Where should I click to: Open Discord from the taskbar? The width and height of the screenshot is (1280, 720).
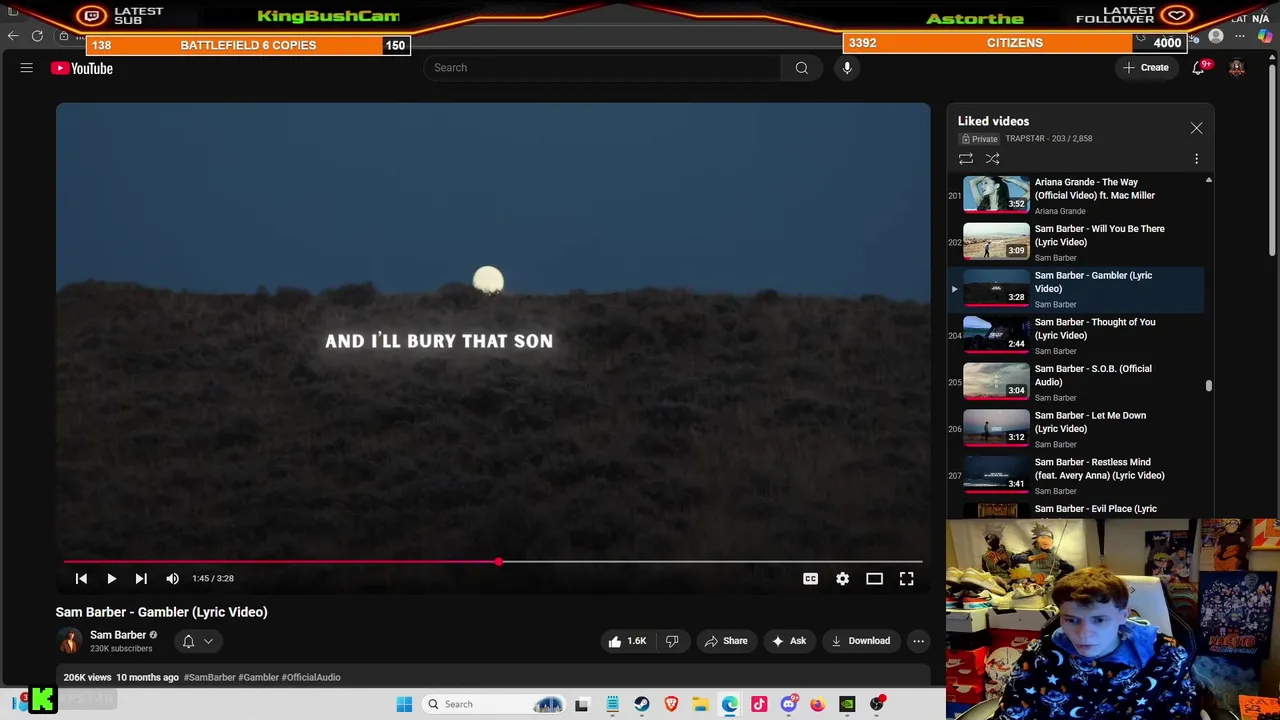pos(788,704)
